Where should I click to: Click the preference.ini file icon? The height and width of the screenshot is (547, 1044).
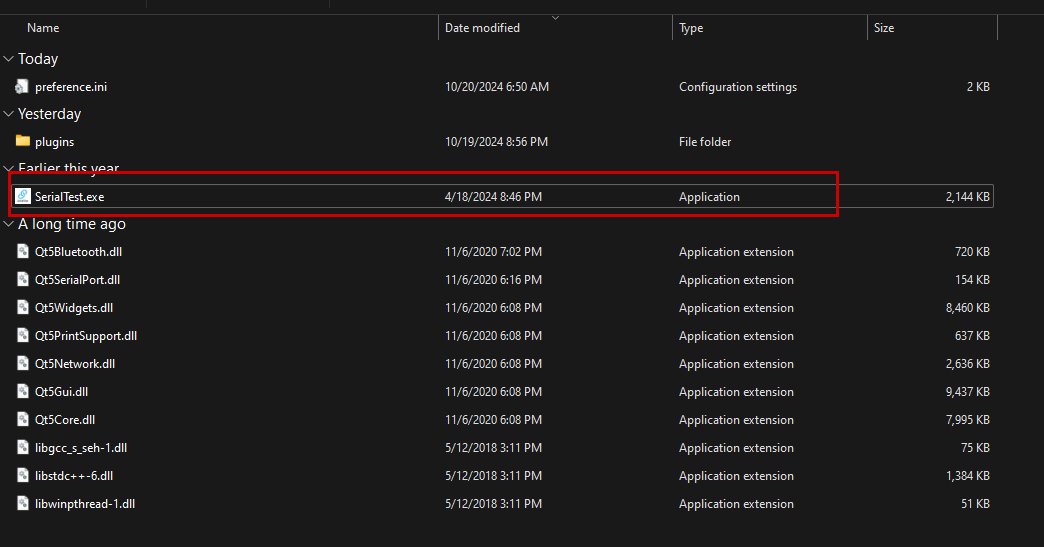point(23,87)
